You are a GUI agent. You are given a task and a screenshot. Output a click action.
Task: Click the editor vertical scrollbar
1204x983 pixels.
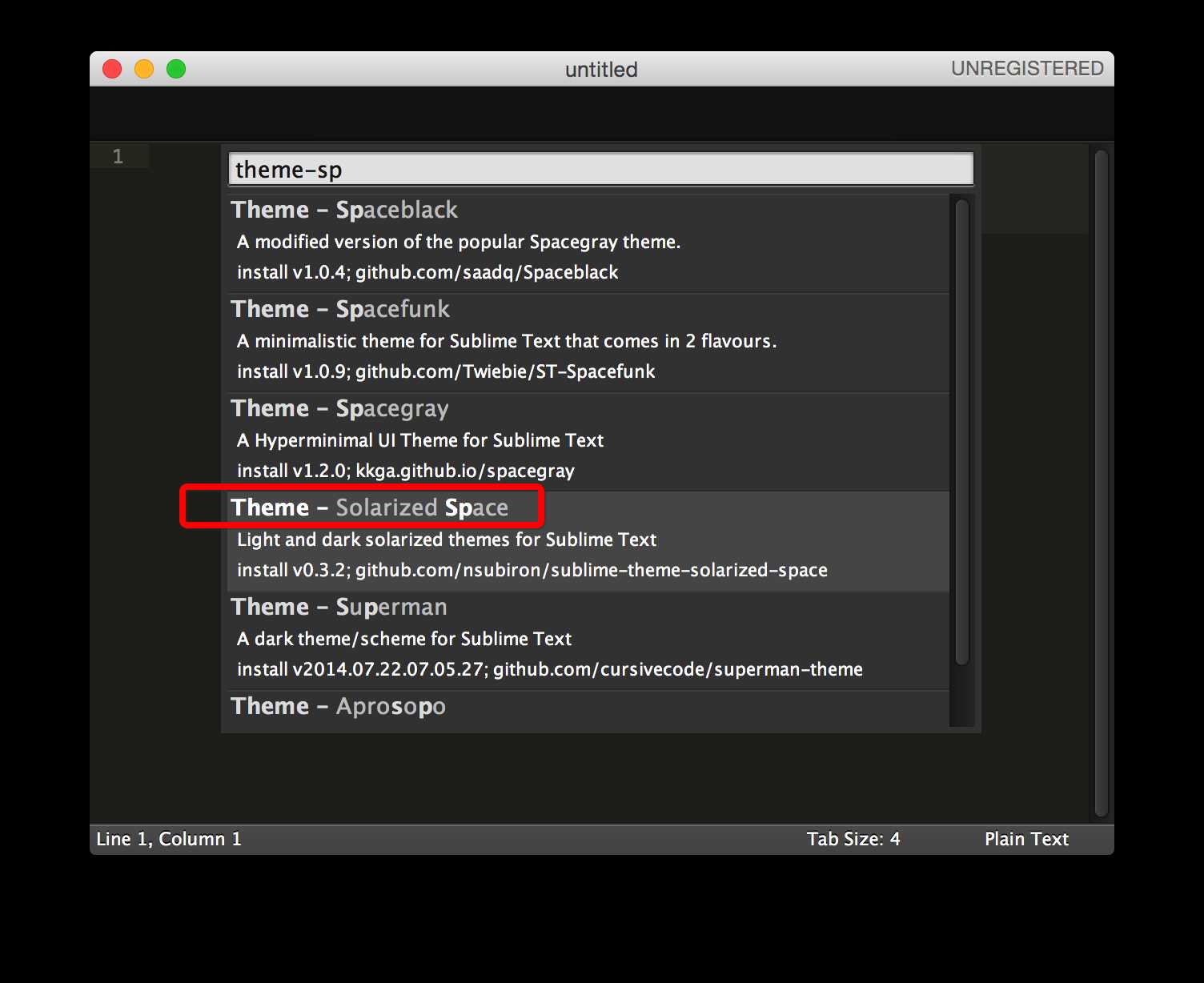[x=1101, y=483]
